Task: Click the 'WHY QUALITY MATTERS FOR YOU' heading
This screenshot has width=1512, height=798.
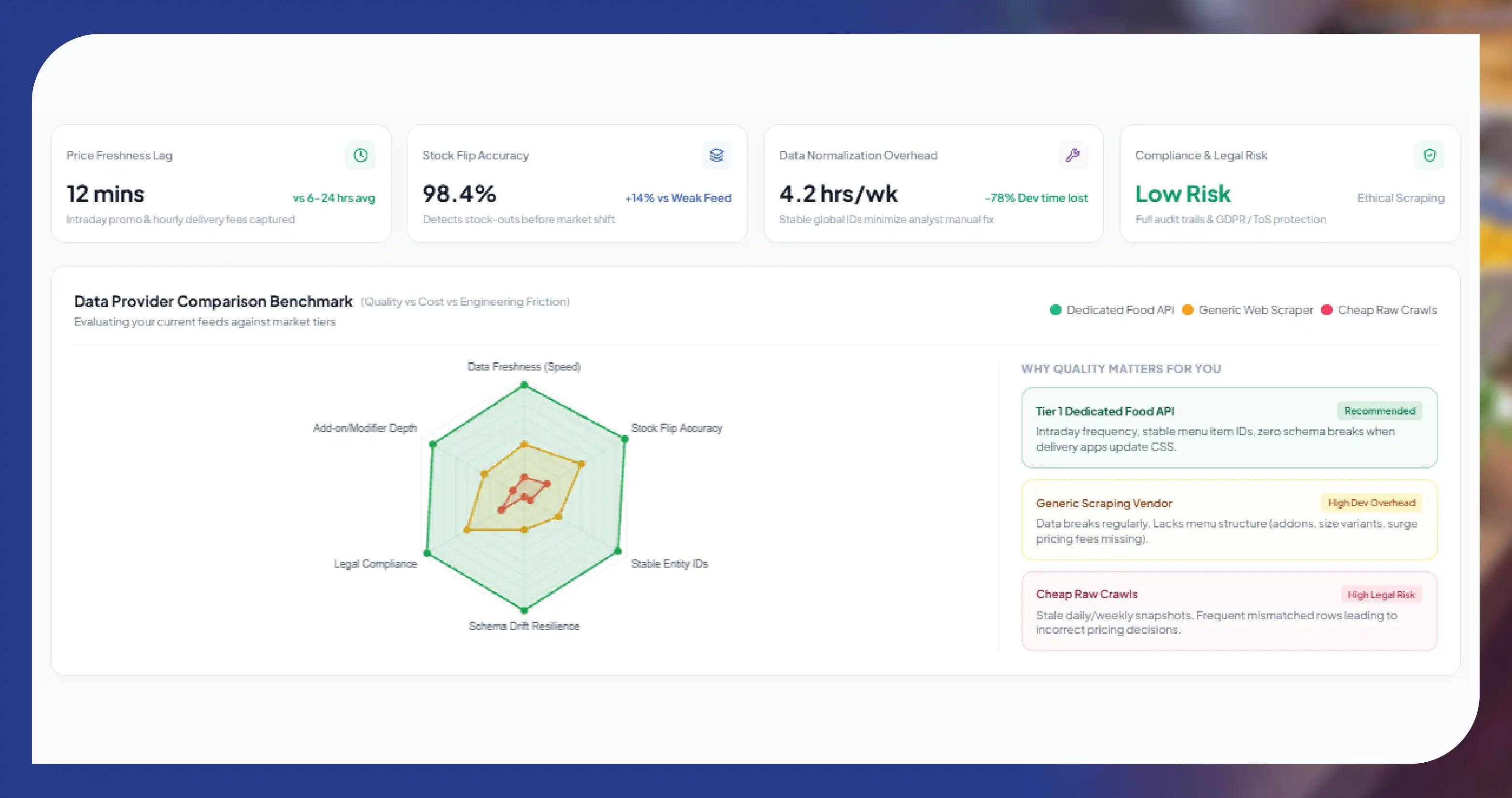Action: (x=1120, y=369)
